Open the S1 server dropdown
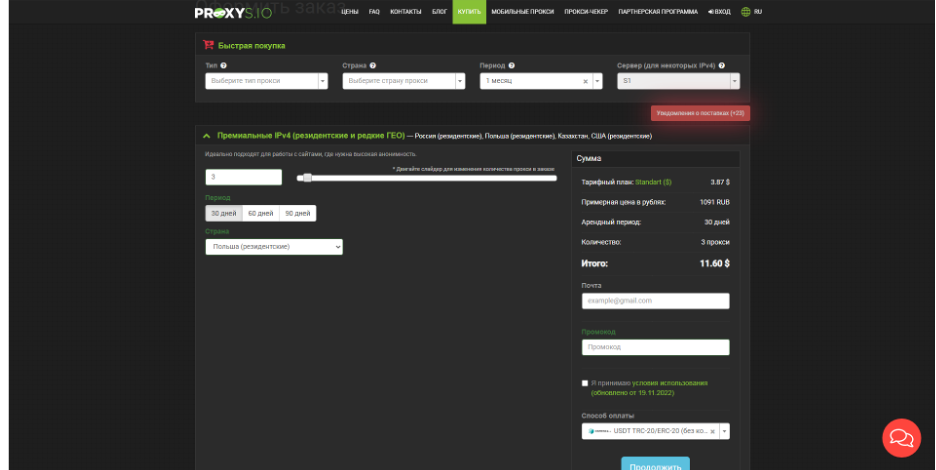The image size is (936, 470). point(678,81)
